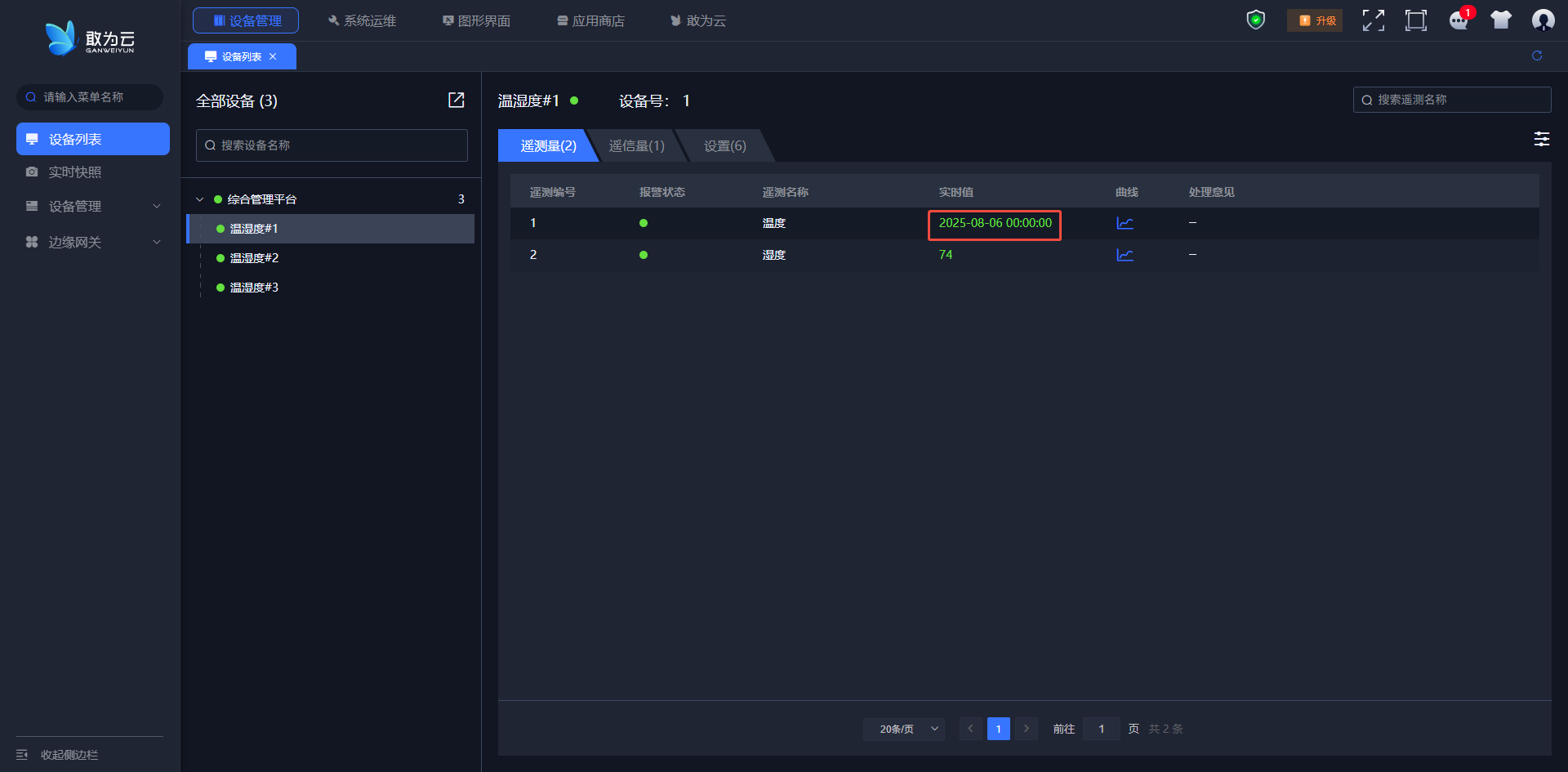Open the humidity row curve chart

click(x=1125, y=255)
